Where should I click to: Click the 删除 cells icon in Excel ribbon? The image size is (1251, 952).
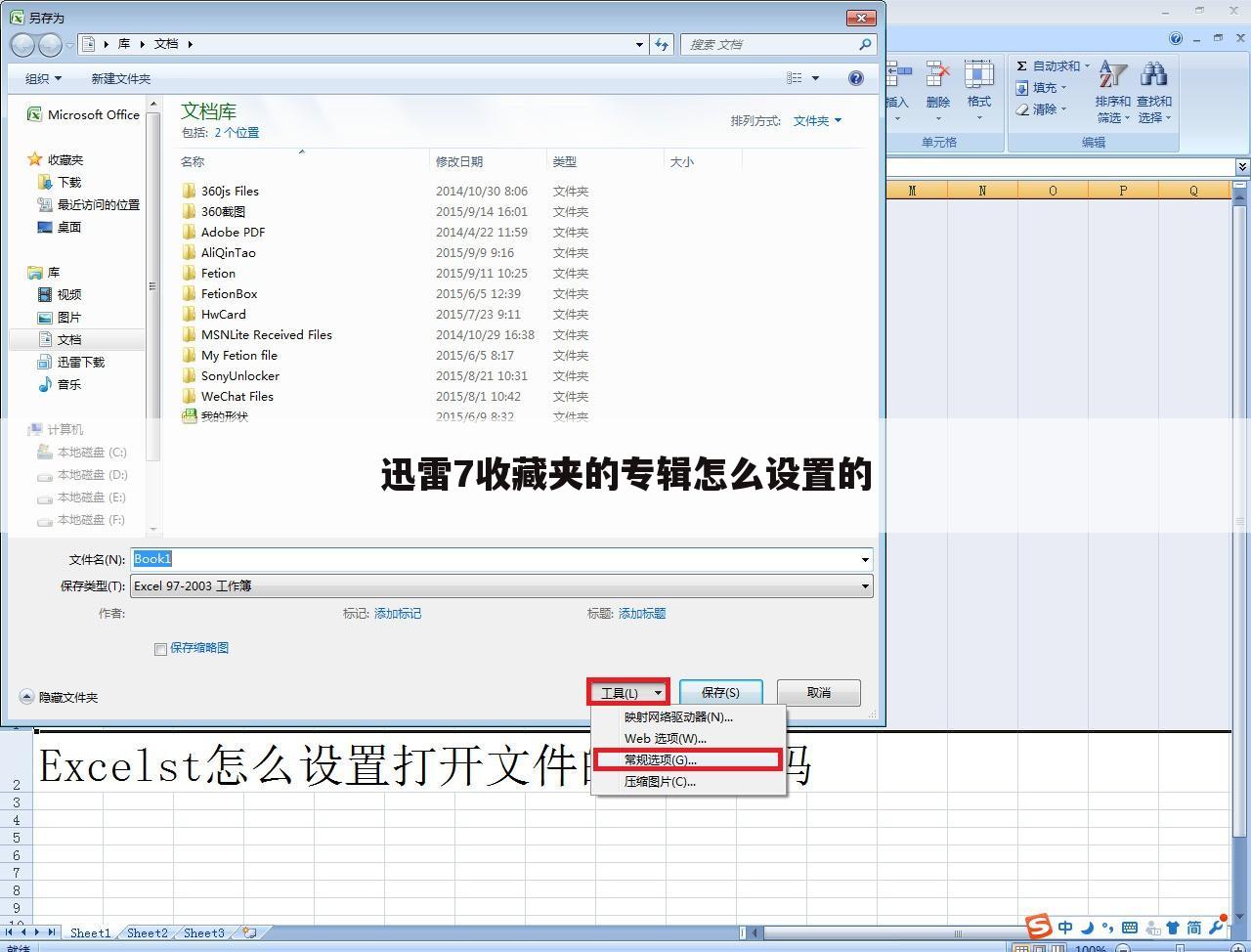pyautogui.click(x=938, y=74)
